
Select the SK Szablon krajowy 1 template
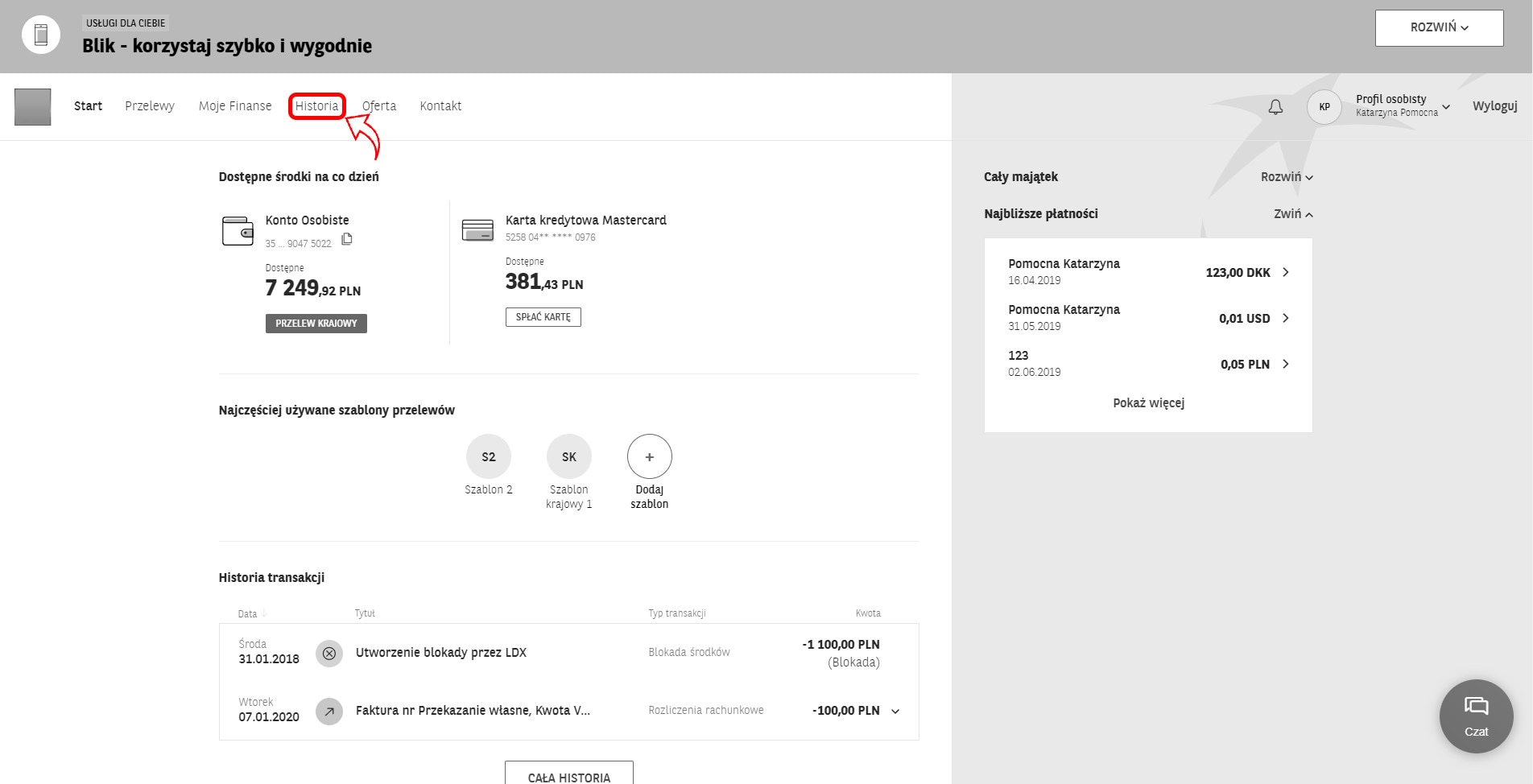569,456
